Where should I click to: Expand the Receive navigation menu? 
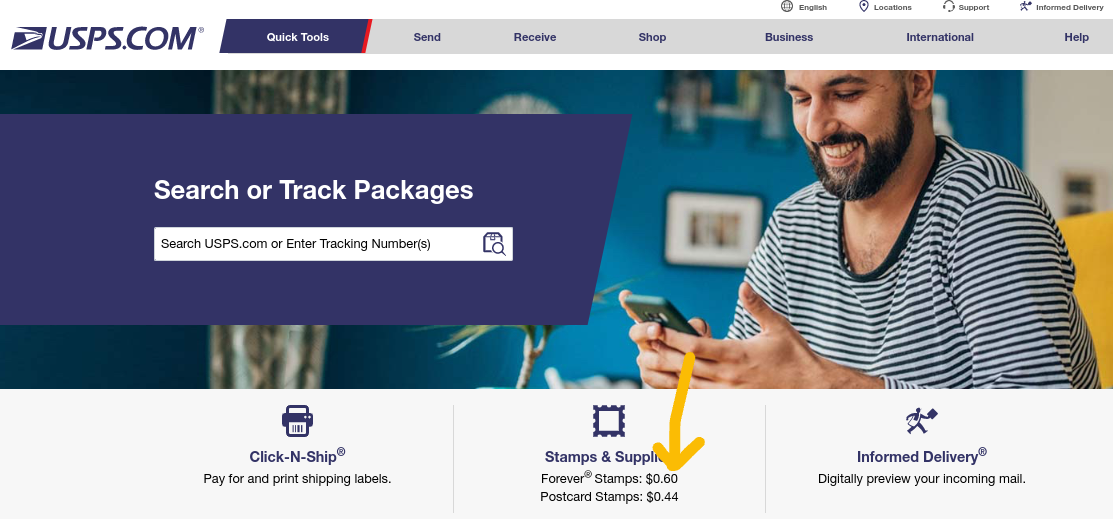point(535,37)
